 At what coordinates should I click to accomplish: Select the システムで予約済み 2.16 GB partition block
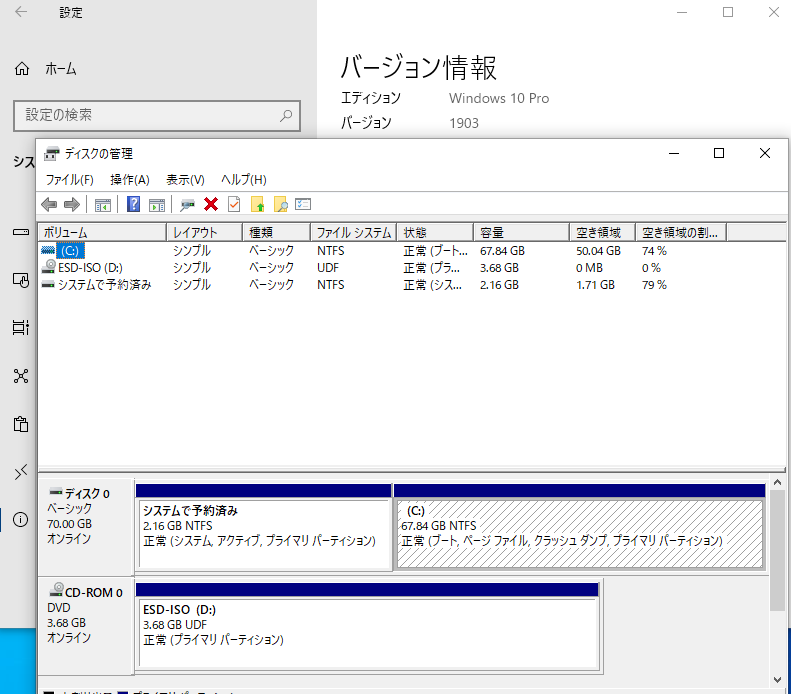264,528
